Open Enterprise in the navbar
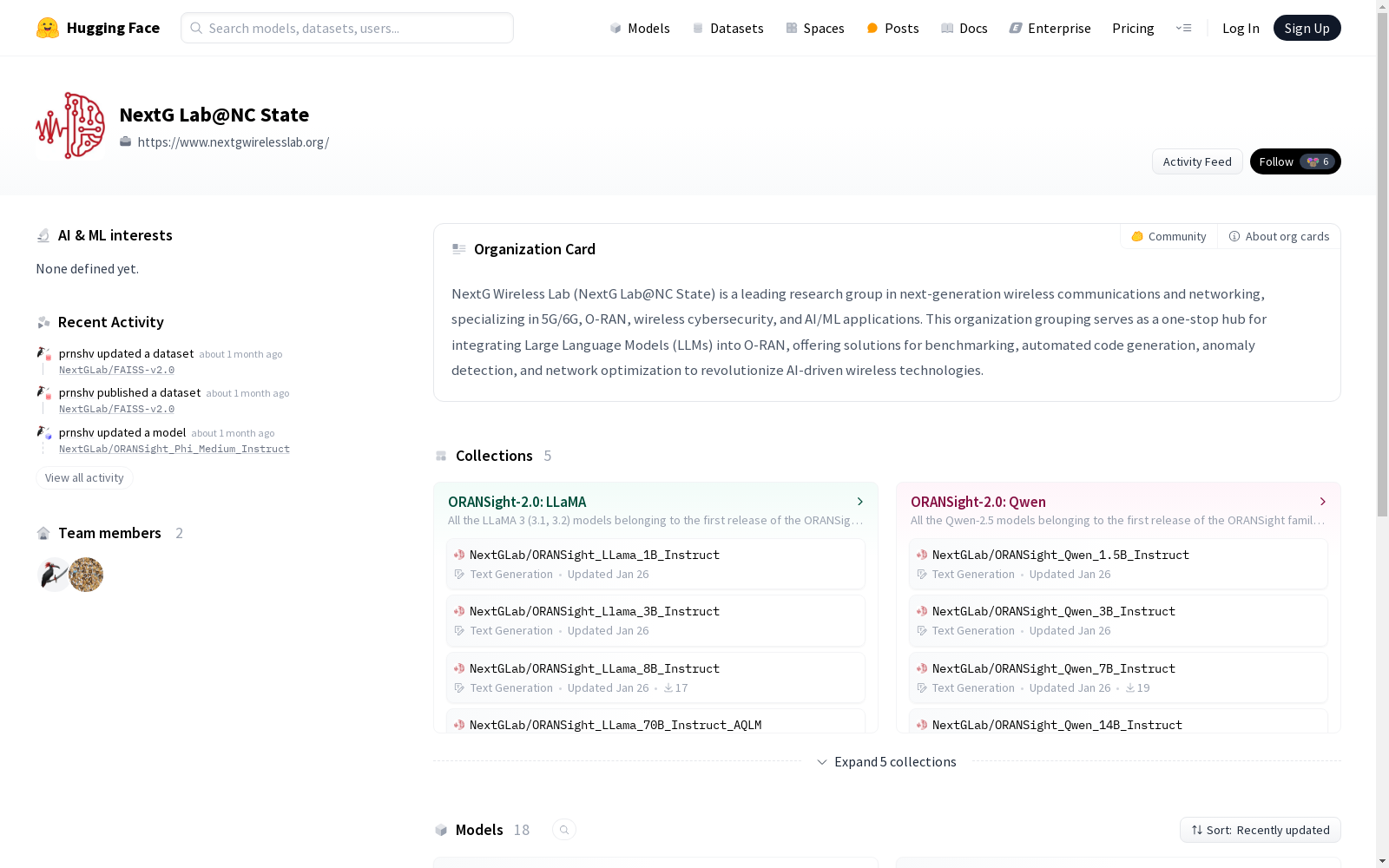The image size is (1389, 868). [x=1050, y=28]
